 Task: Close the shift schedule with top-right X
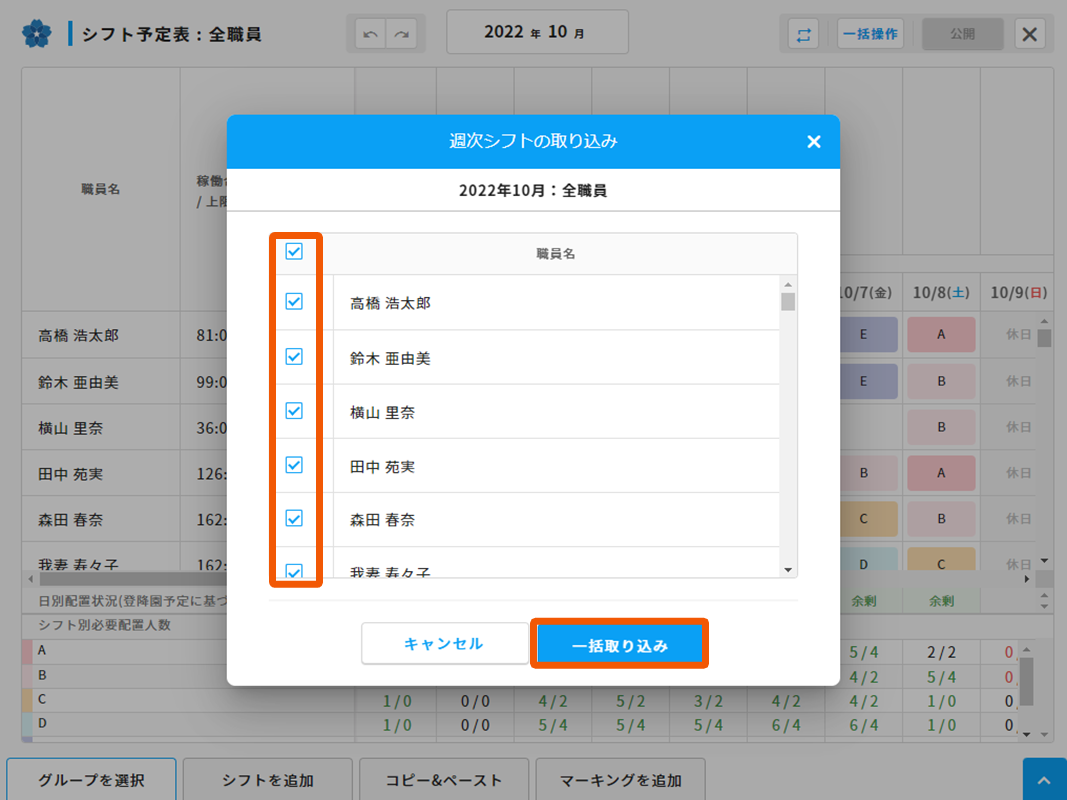[x=1030, y=34]
